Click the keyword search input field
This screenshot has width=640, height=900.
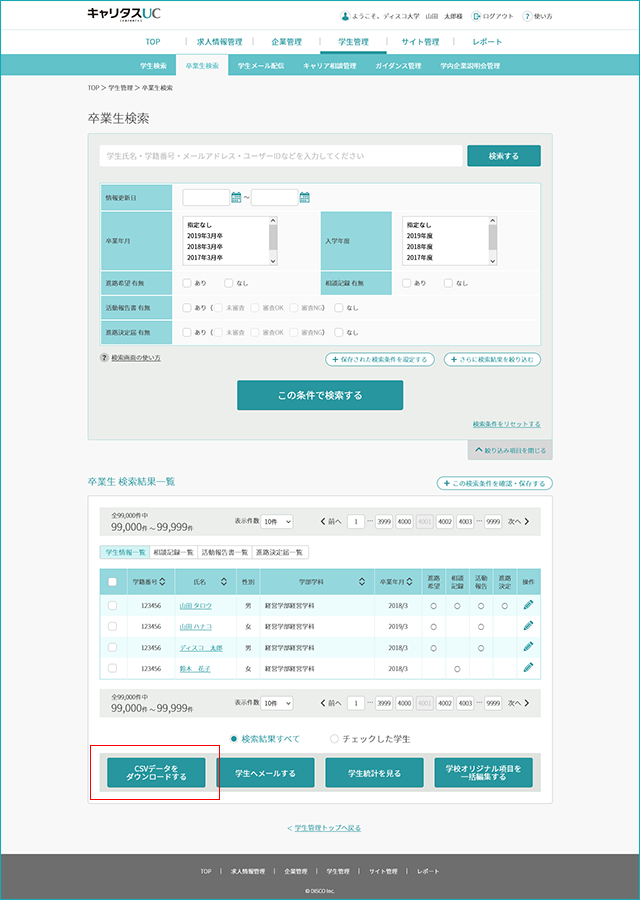click(x=281, y=156)
